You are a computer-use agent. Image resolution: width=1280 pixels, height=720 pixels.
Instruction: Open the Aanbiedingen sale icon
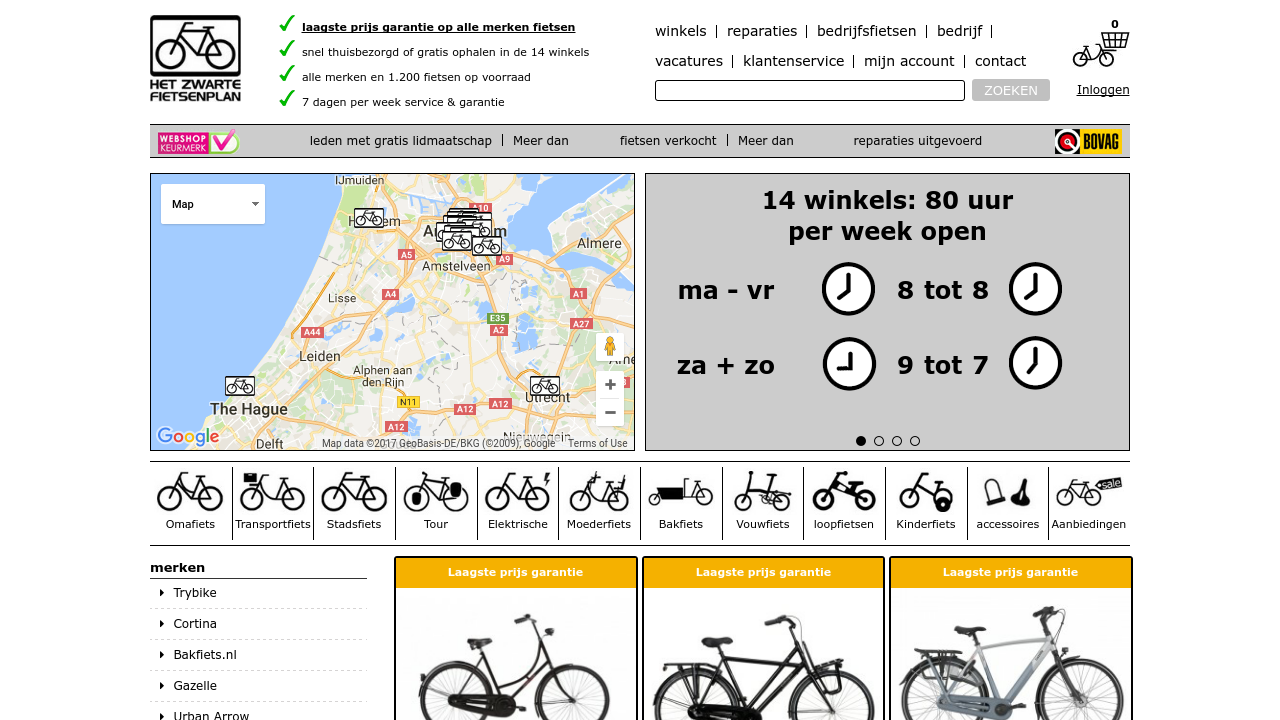tap(1088, 492)
